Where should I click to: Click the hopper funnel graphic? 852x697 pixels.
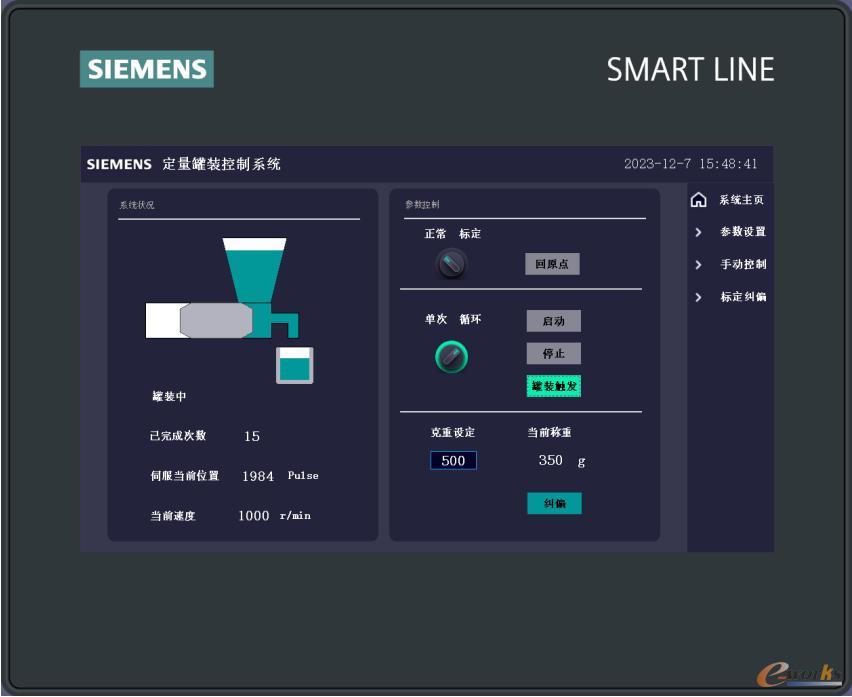tap(254, 270)
